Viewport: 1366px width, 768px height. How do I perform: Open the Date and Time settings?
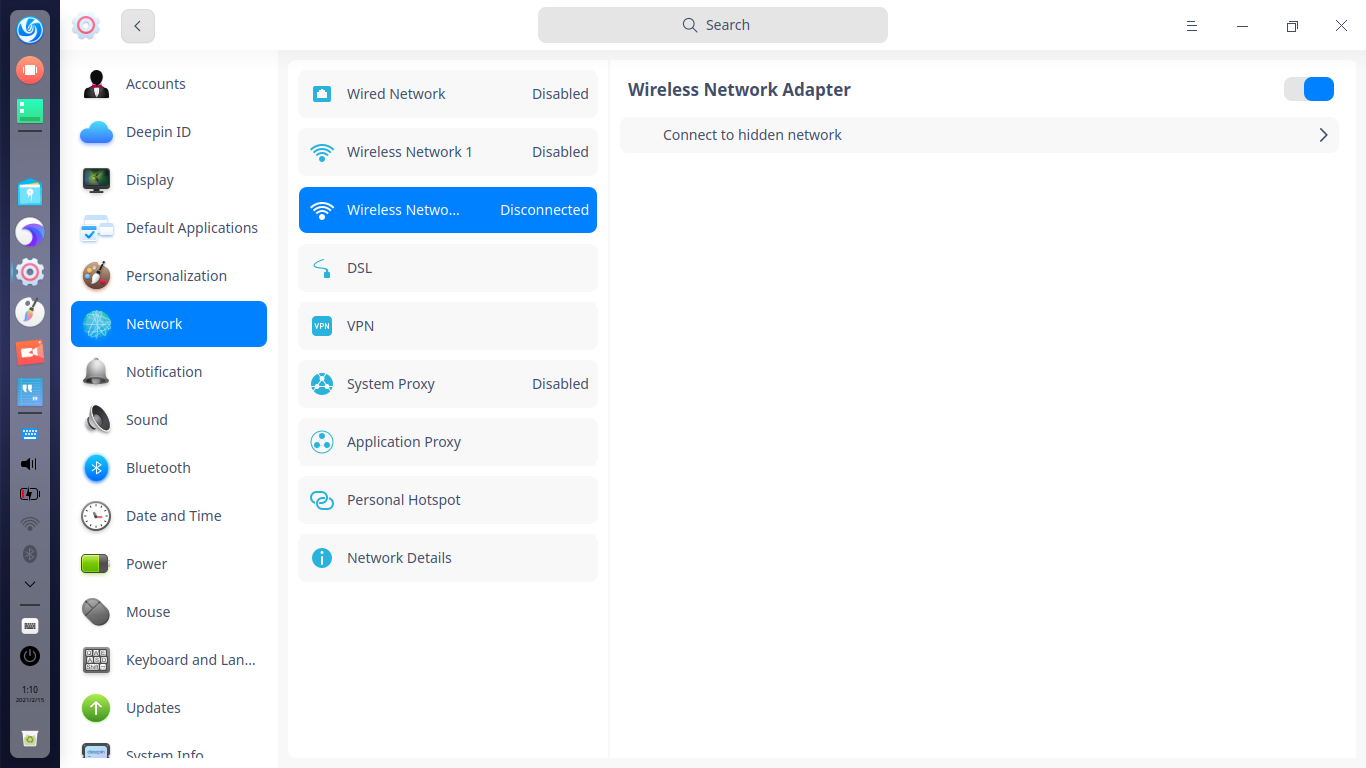tap(169, 516)
